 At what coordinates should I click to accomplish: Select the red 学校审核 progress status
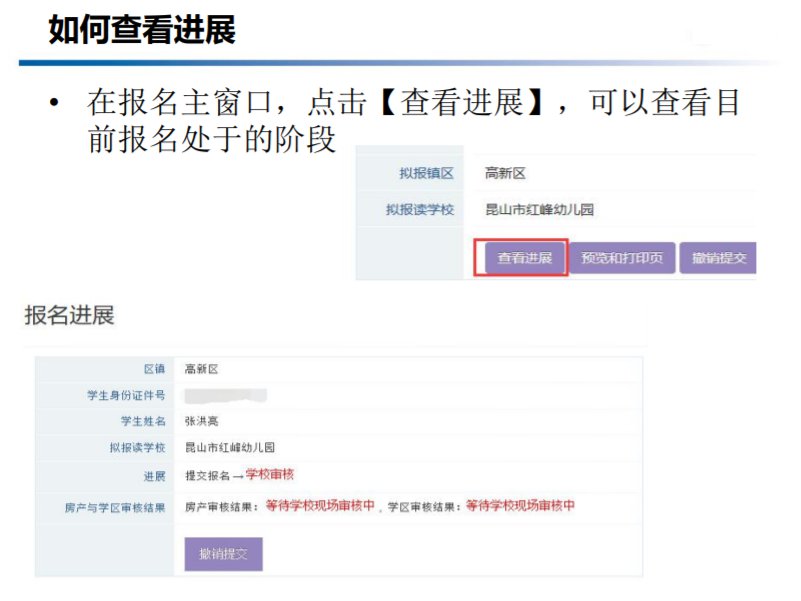click(x=270, y=474)
